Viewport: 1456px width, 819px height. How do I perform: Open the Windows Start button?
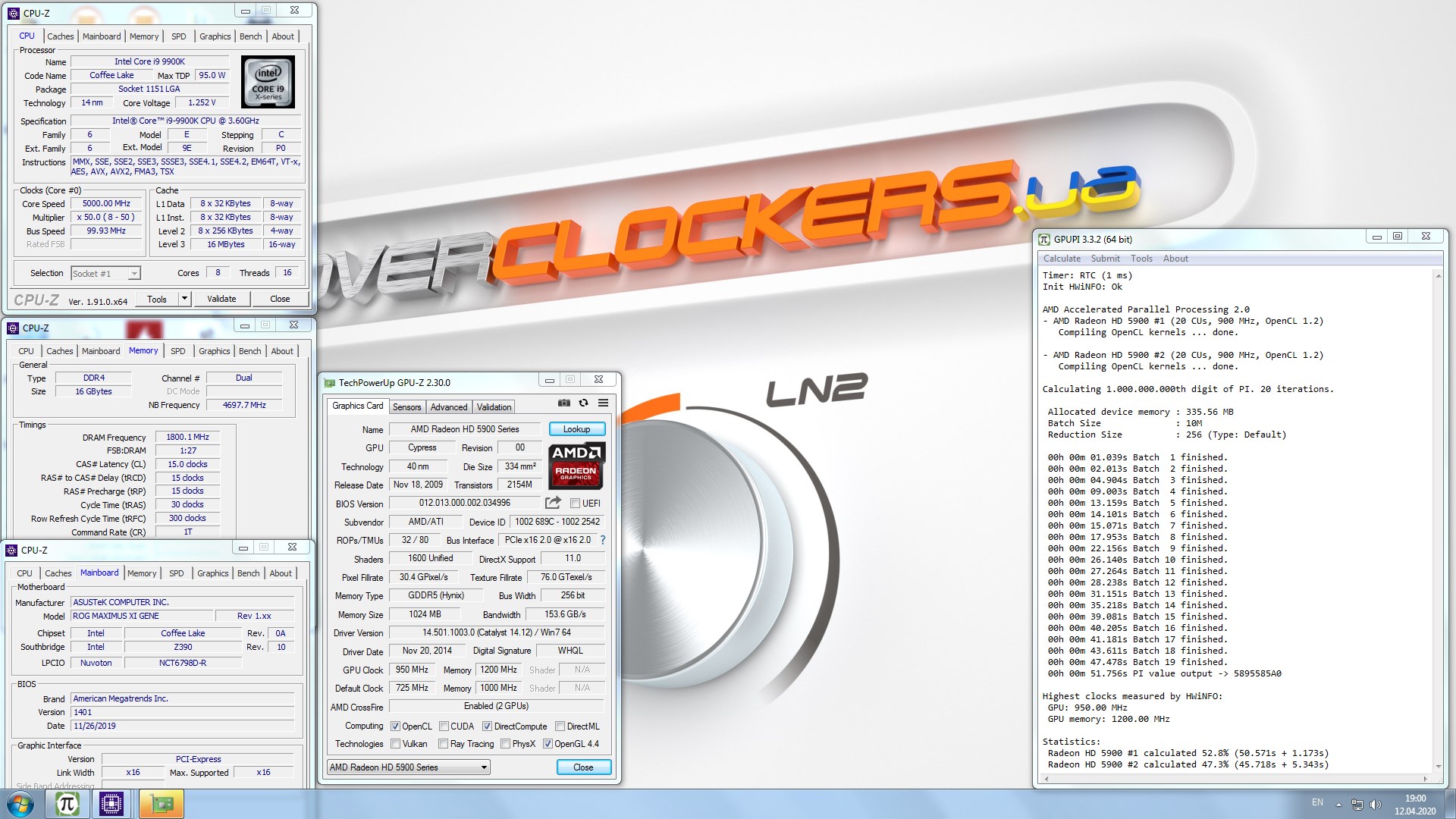point(20,804)
